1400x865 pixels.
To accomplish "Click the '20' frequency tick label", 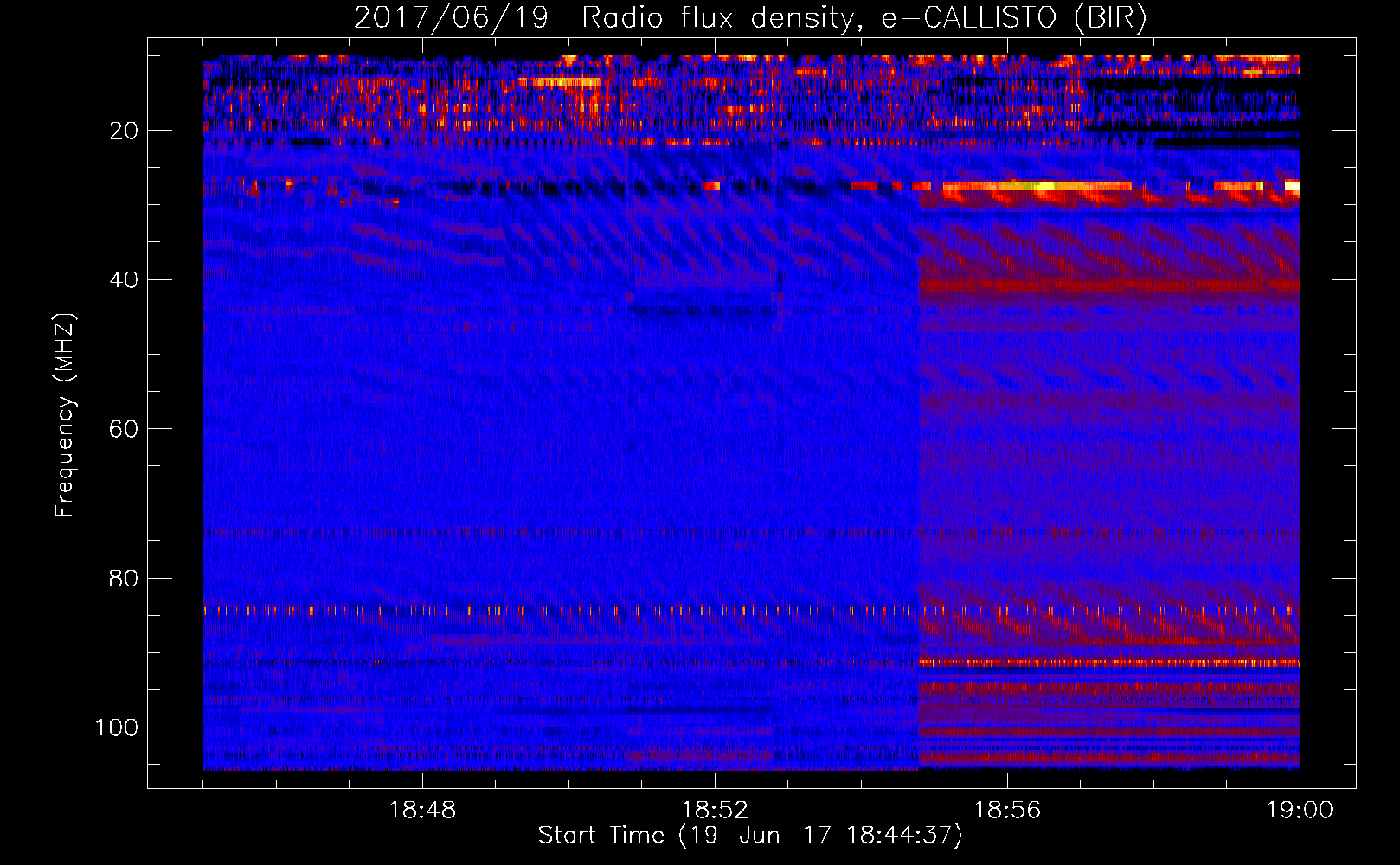I will pyautogui.click(x=125, y=131).
